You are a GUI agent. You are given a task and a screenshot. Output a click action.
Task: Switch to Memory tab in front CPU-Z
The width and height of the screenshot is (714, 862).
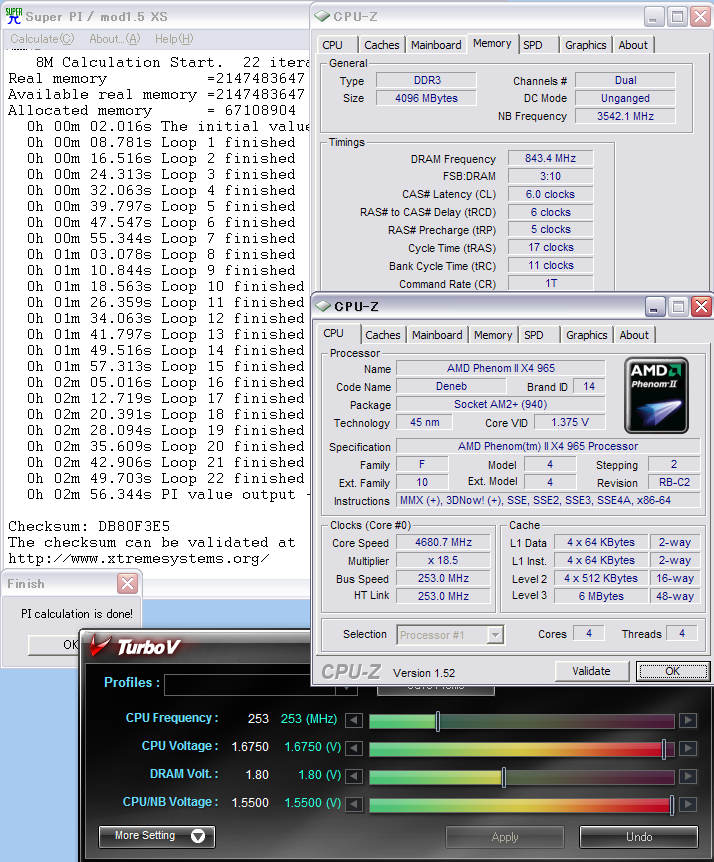pos(493,335)
